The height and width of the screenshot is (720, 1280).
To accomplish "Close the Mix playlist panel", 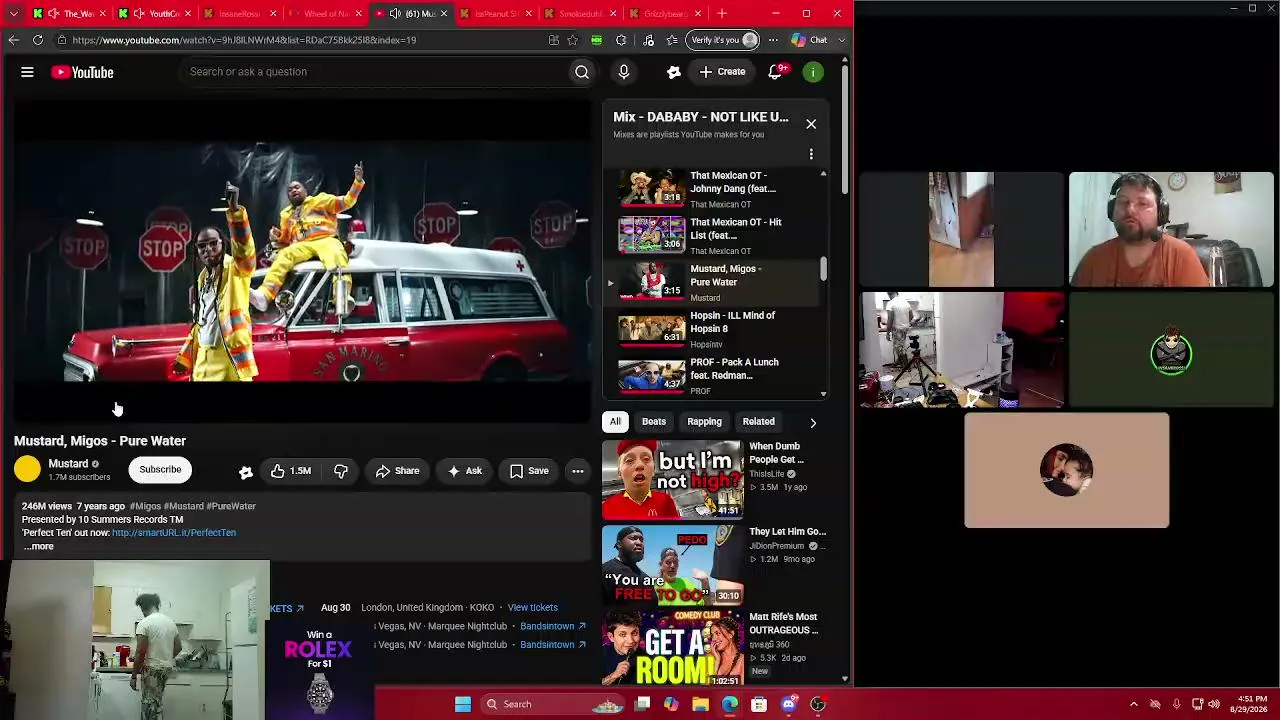I will [811, 124].
